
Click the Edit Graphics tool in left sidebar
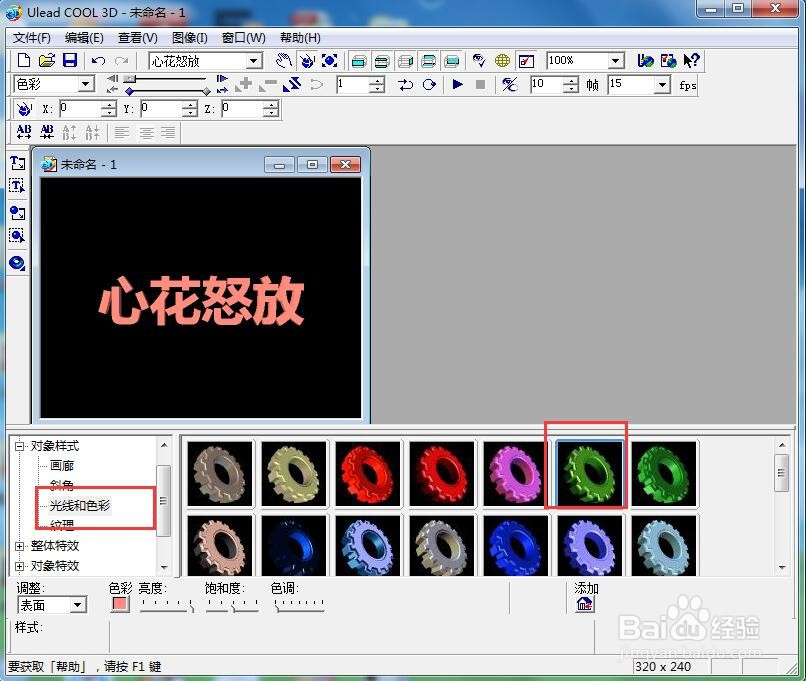point(17,235)
